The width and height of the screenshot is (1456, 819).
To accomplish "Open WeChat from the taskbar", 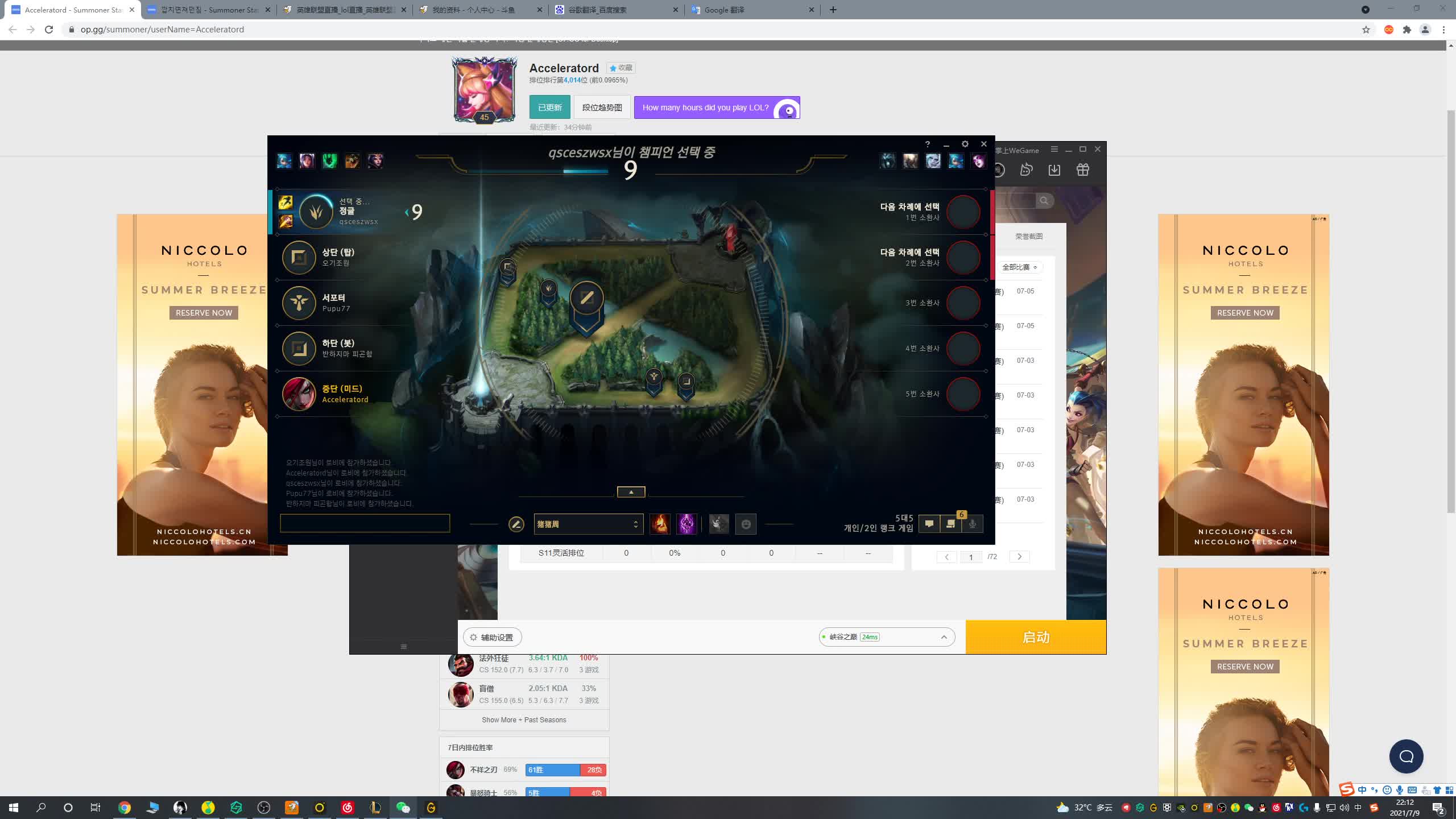I will (403, 808).
